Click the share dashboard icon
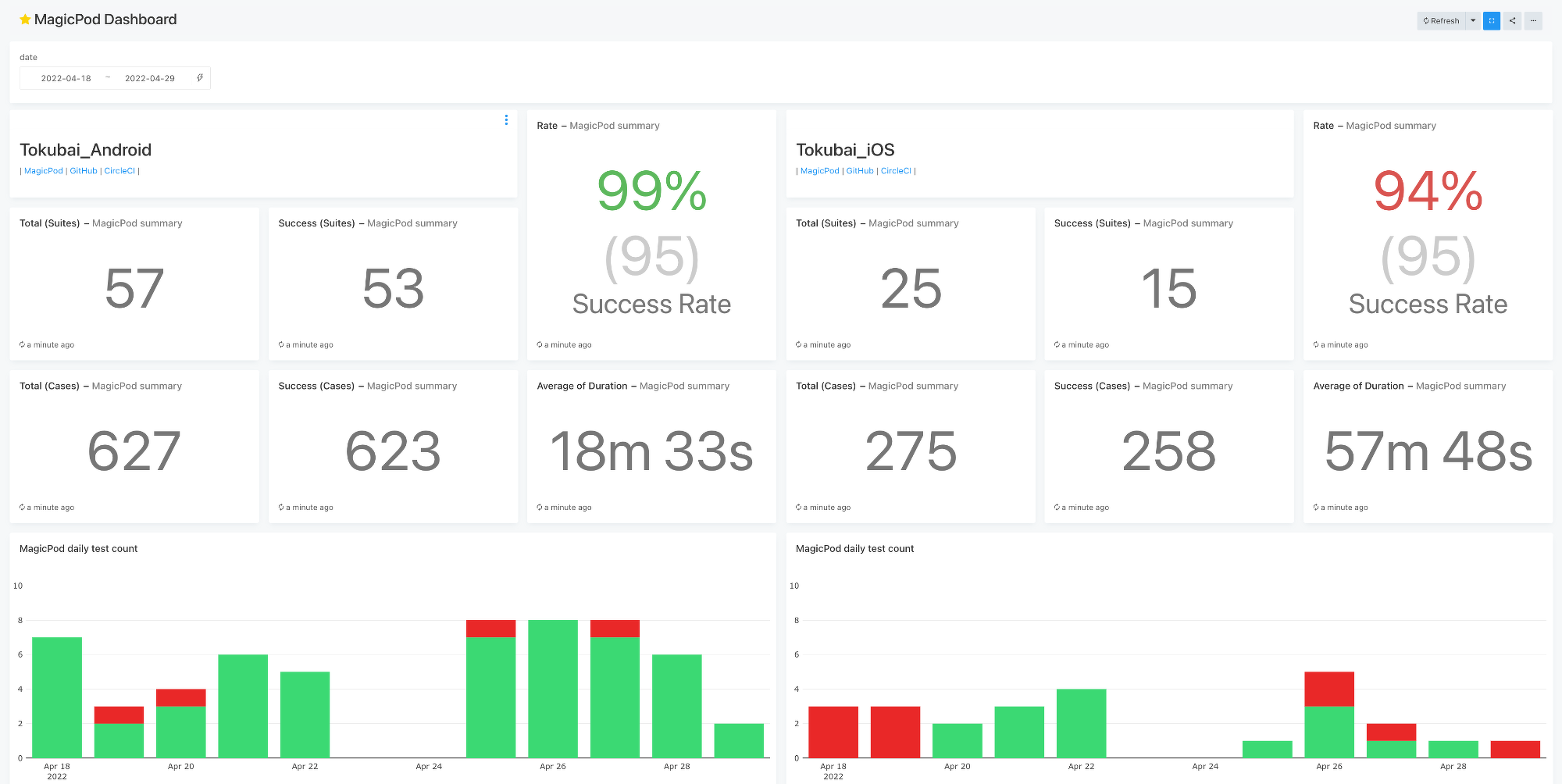 tap(1513, 21)
